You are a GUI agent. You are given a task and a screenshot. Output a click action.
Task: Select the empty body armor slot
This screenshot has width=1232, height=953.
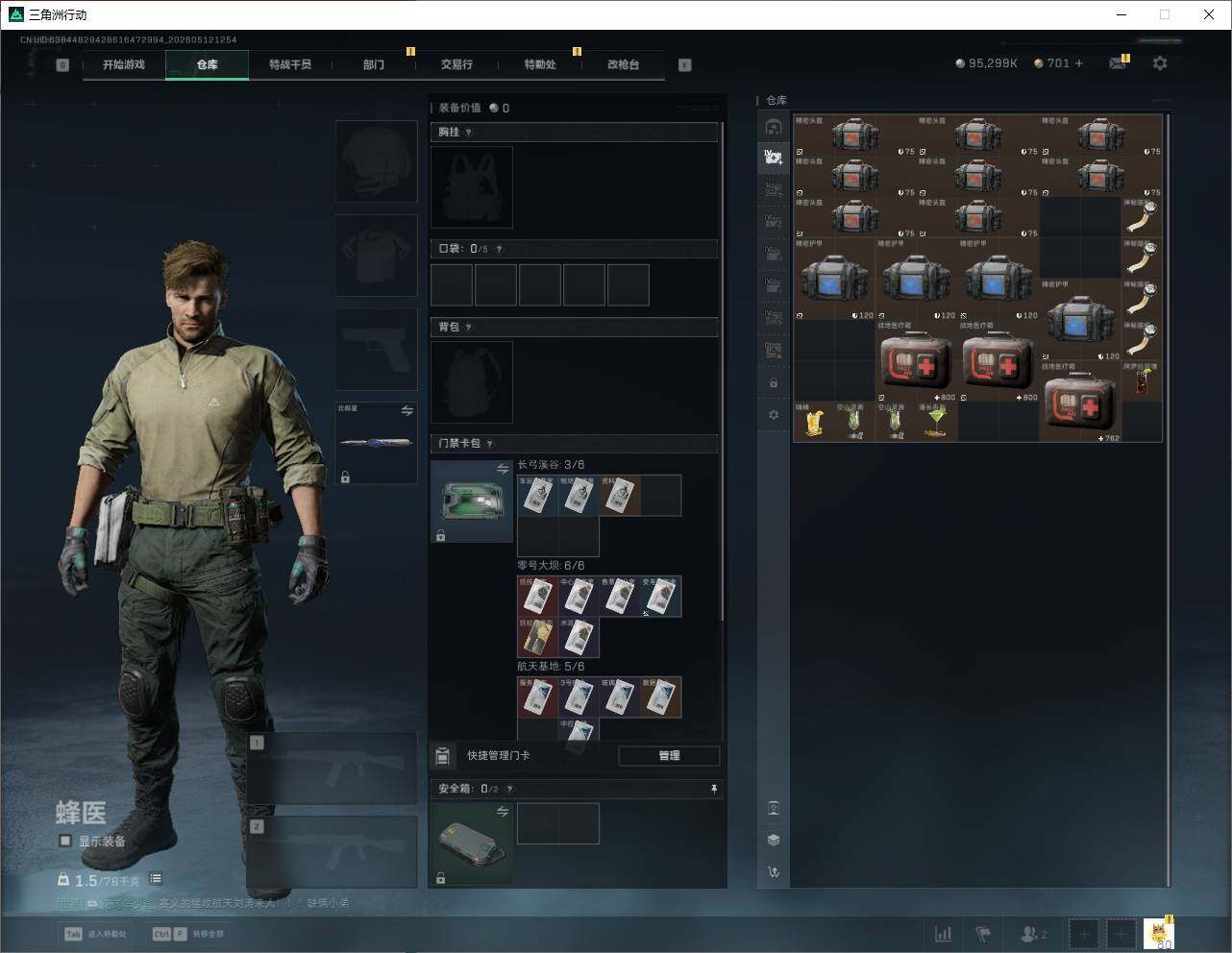[376, 255]
